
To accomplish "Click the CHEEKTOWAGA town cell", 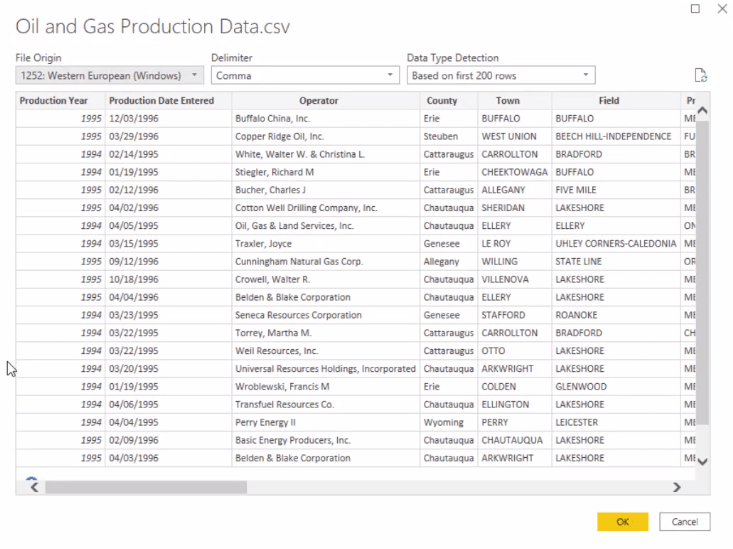I will point(515,172).
